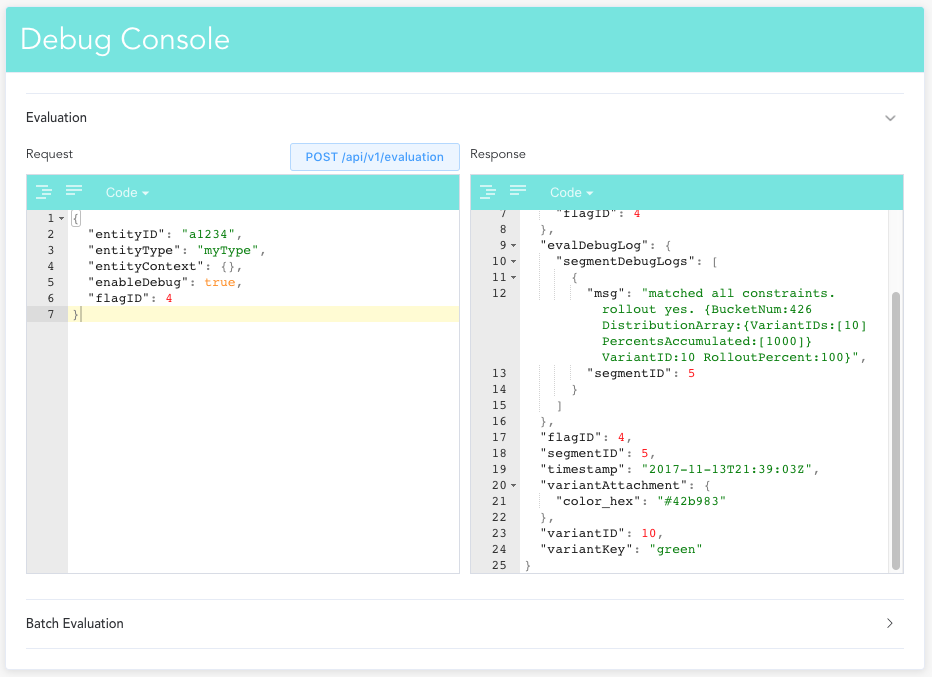932x677 pixels.
Task: Click color_hex value "#42b983"
Action: pos(692,502)
